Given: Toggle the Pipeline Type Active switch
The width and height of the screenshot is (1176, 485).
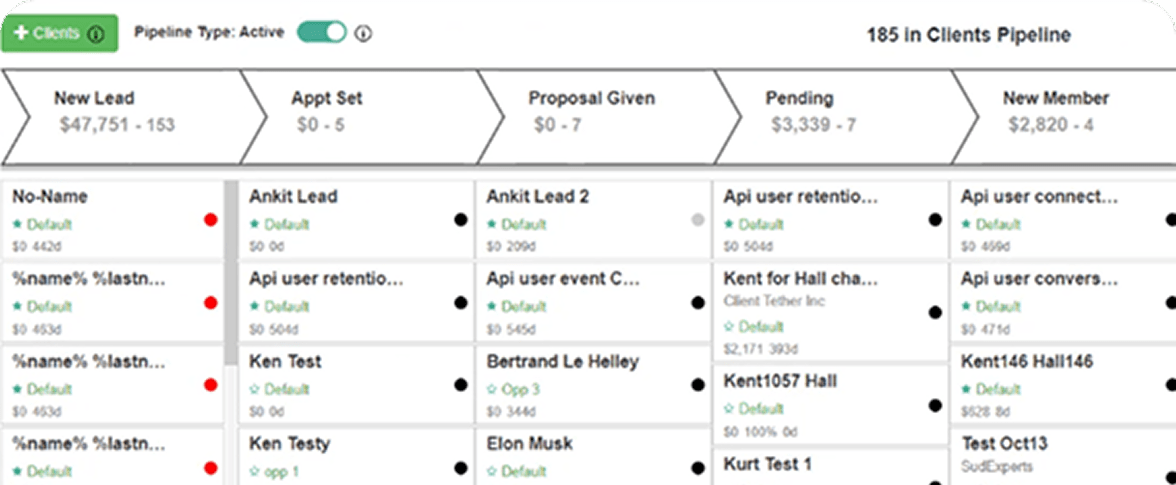Looking at the screenshot, I should point(321,32).
